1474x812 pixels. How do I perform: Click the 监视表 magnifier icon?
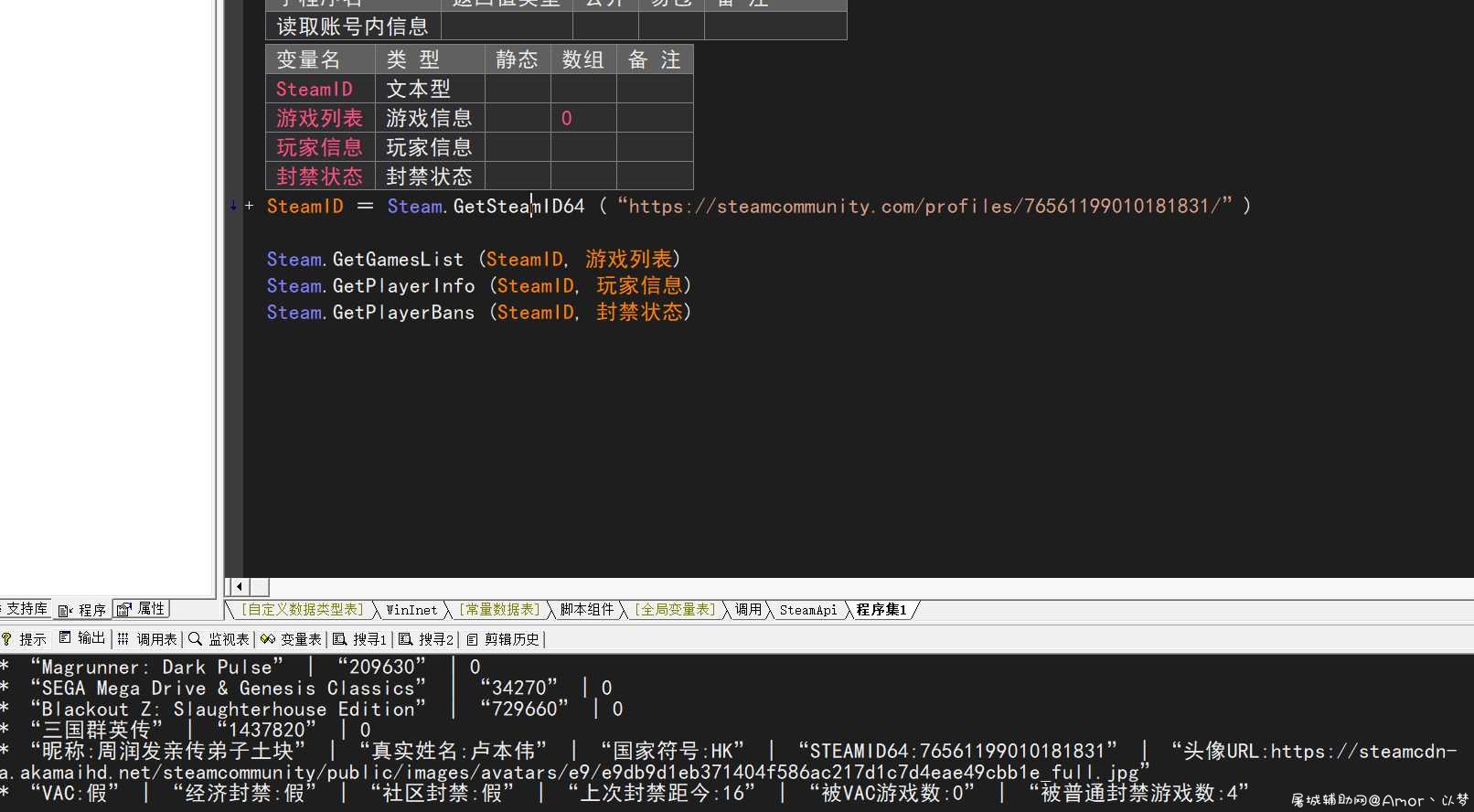[x=195, y=639]
